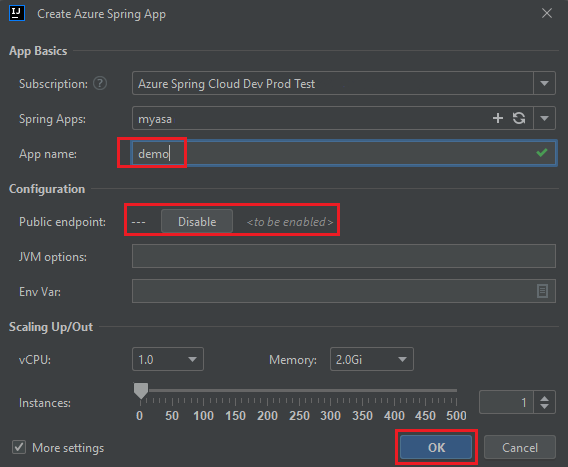568x467 pixels.
Task: Click the Subscription help question-mark icon
Action: pos(100,83)
